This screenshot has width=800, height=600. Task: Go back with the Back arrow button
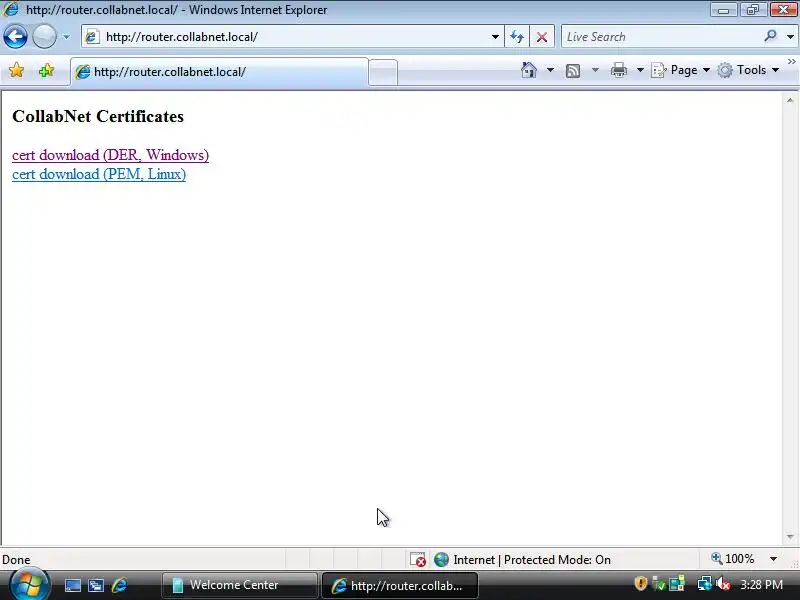point(15,37)
